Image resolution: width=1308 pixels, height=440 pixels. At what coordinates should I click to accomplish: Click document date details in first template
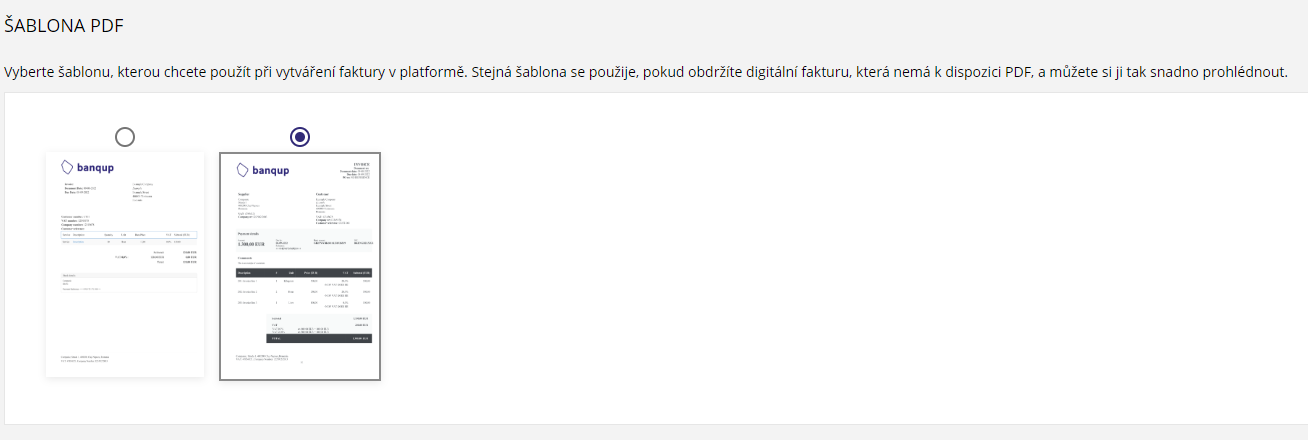click(x=82, y=190)
